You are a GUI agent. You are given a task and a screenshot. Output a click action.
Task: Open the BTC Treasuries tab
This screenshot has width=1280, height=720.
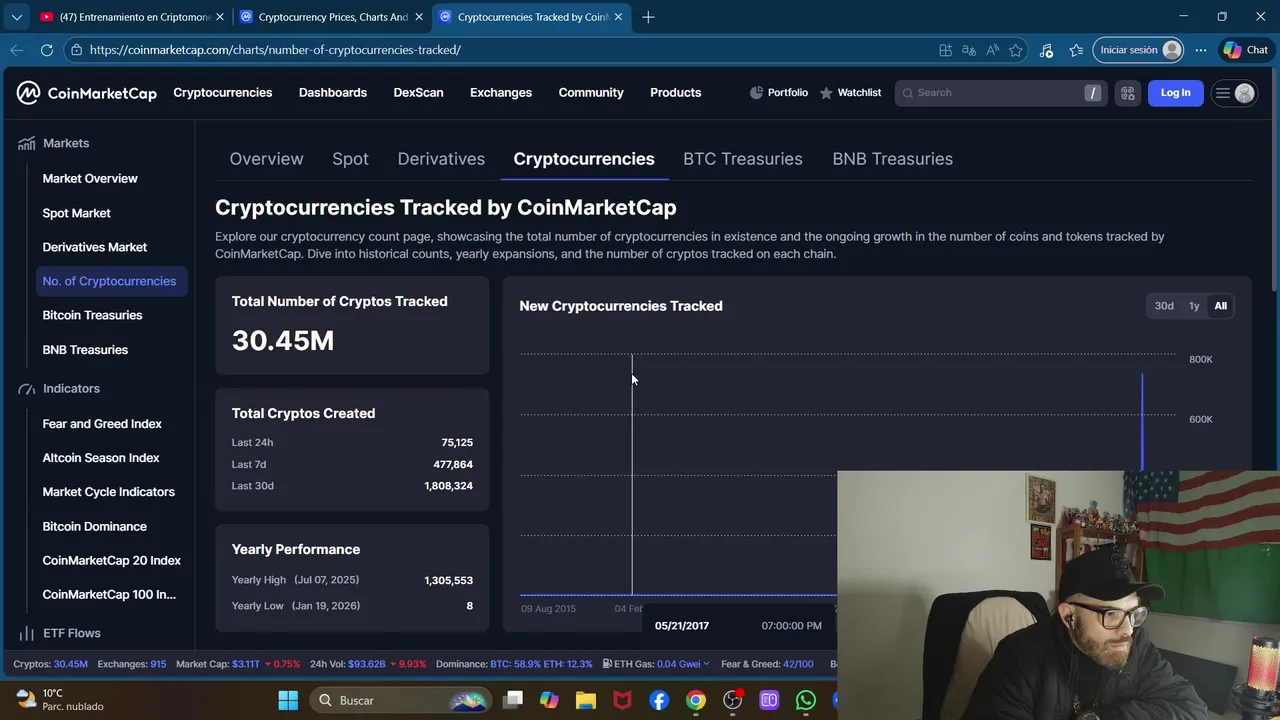pyautogui.click(x=743, y=159)
